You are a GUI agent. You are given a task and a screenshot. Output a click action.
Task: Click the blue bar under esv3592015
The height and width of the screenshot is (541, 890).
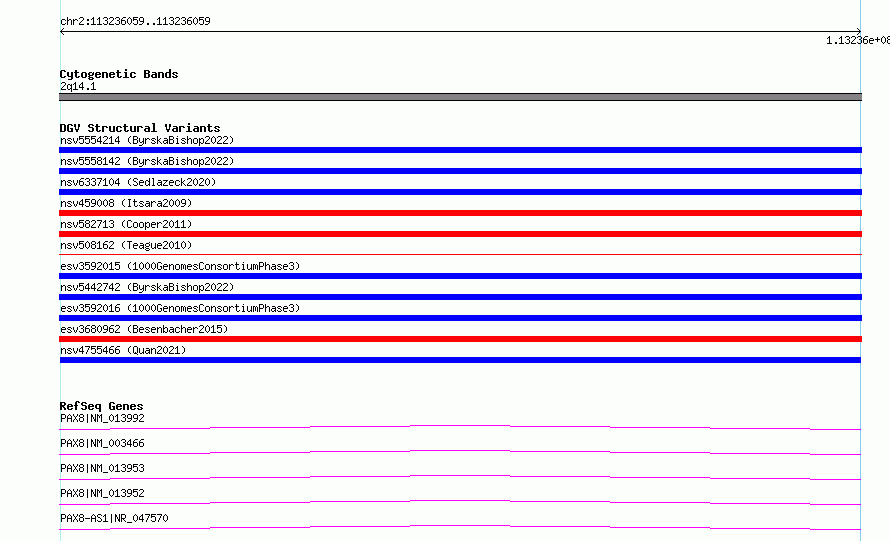tap(460, 276)
